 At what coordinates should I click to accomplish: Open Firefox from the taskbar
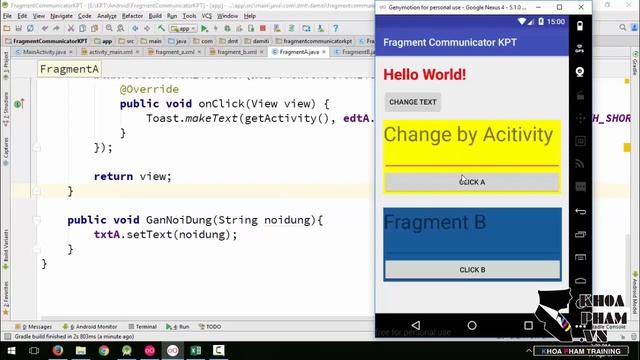[58, 351]
